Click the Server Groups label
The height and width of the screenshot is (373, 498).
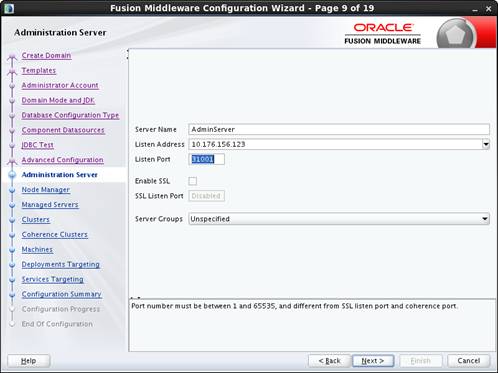[x=159, y=219]
